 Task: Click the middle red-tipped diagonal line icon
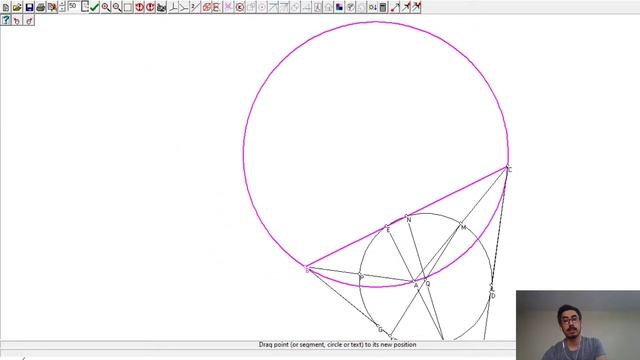pyautogui.click(x=406, y=7)
